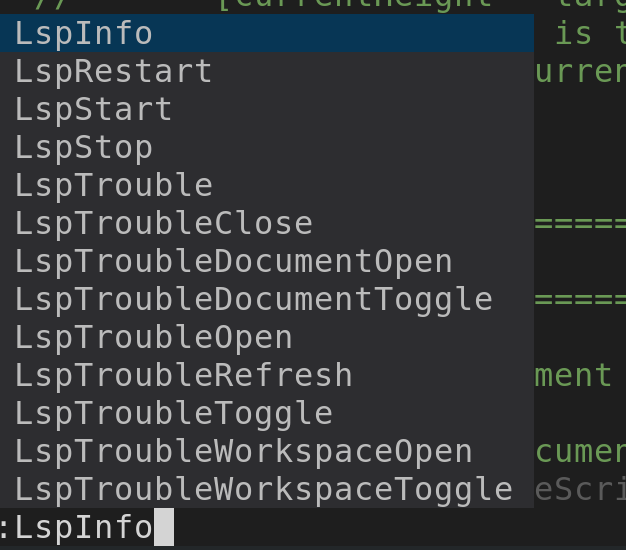Select the LspTroubleClose suggestion
The height and width of the screenshot is (550, 626).
click(267, 223)
